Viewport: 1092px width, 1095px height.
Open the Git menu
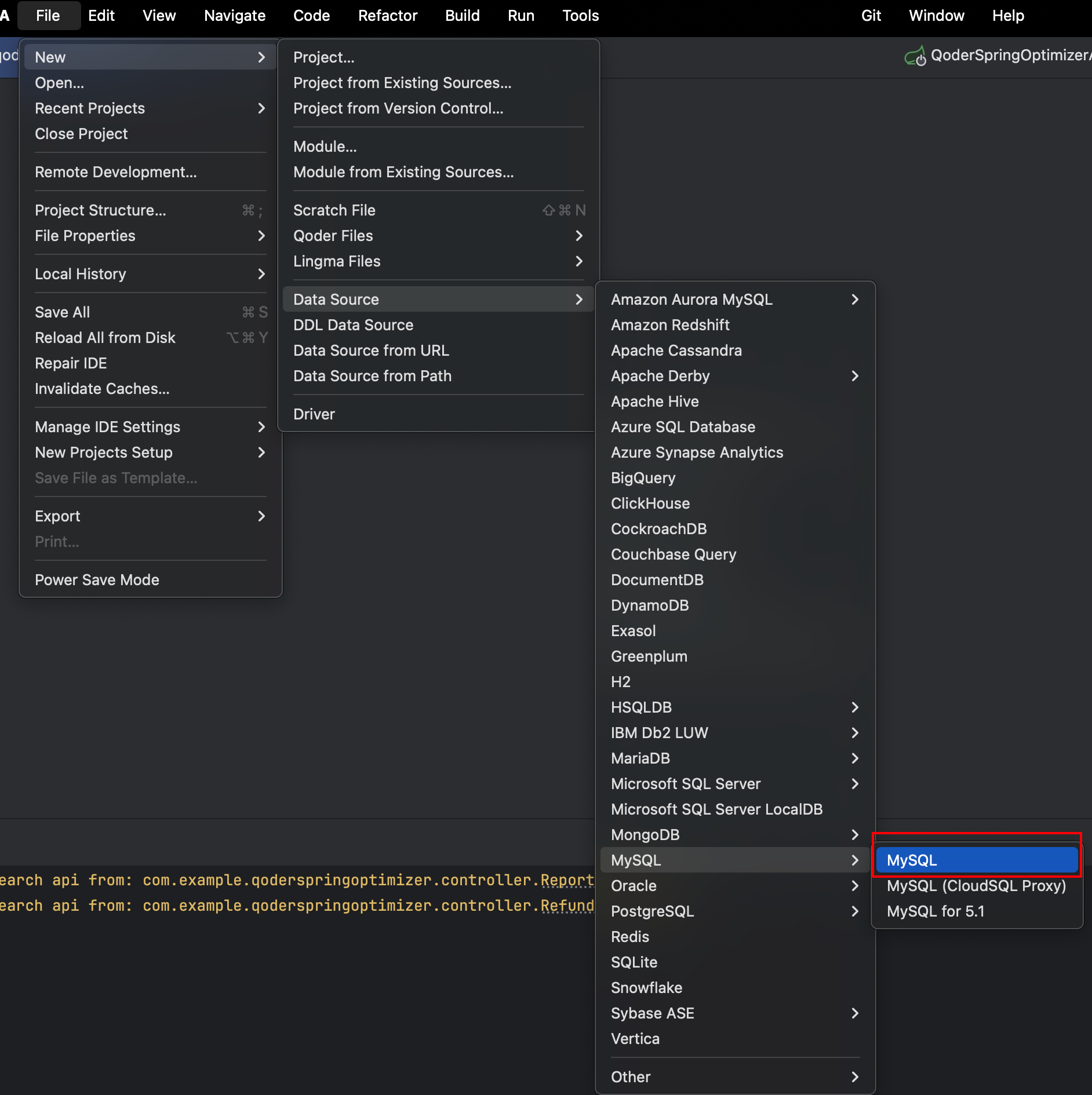[871, 16]
